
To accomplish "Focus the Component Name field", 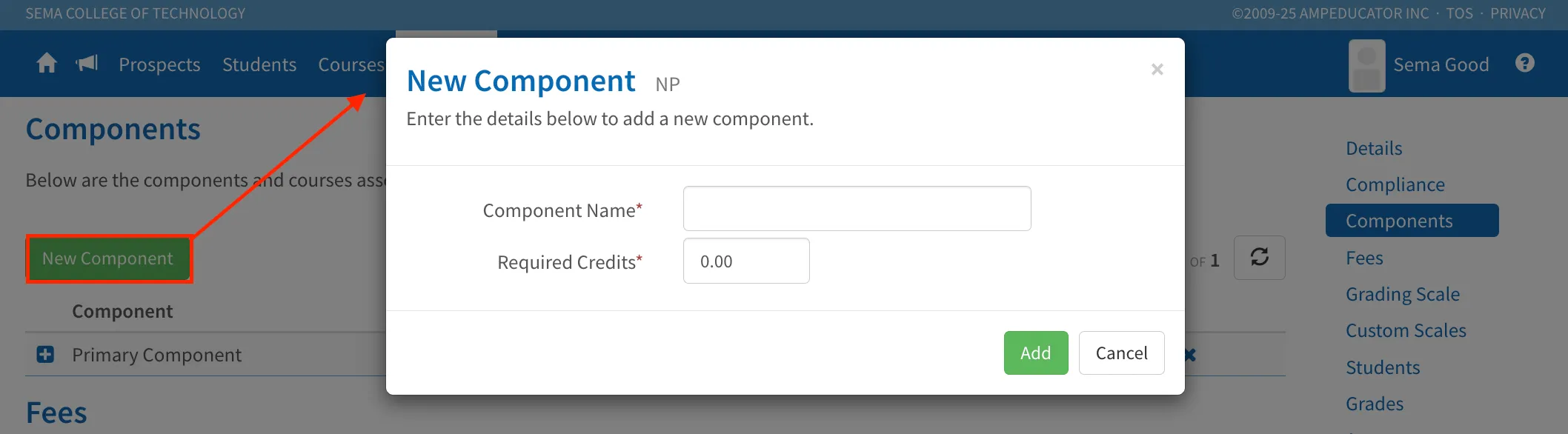I will click(x=857, y=208).
